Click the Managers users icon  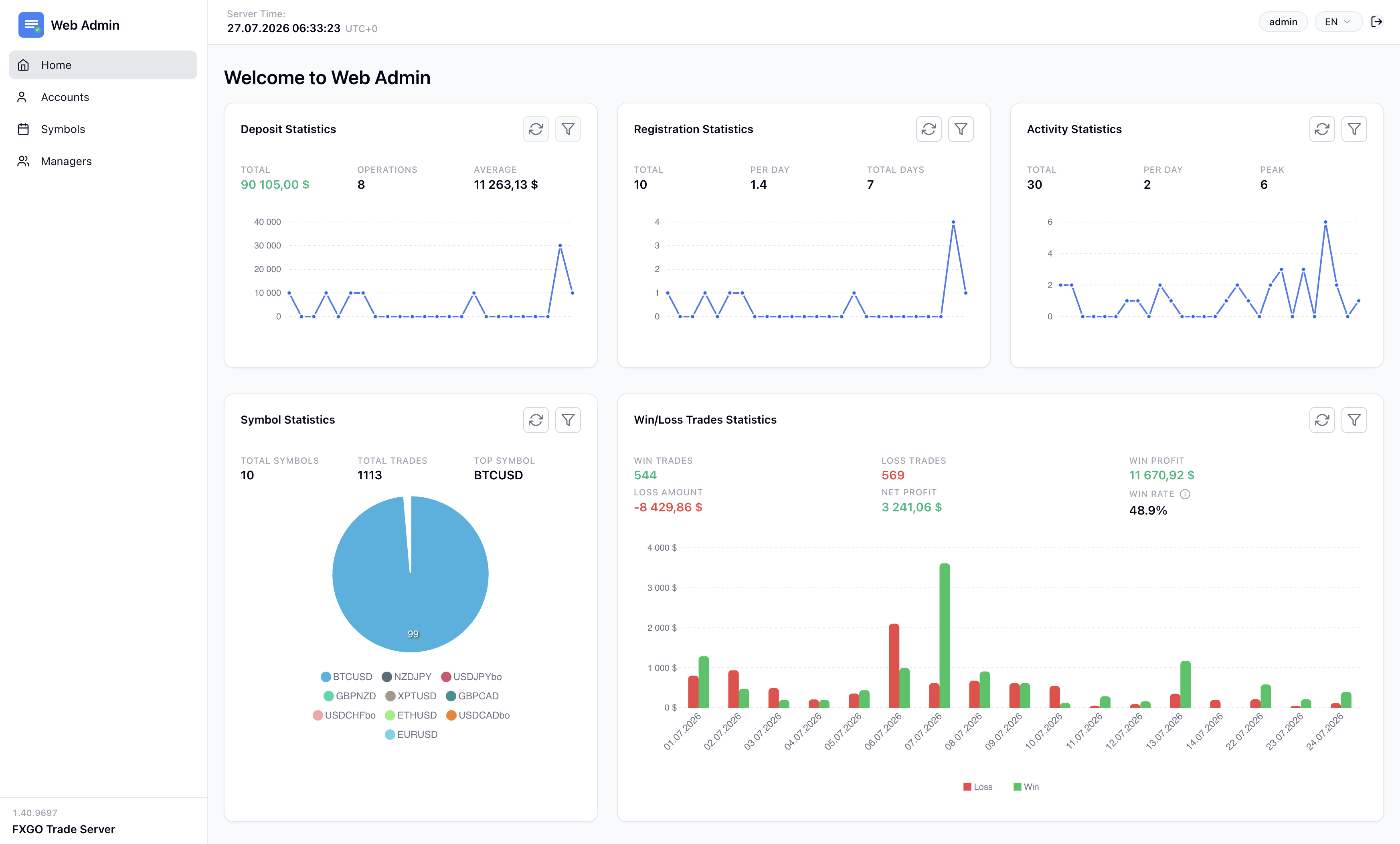coord(23,161)
